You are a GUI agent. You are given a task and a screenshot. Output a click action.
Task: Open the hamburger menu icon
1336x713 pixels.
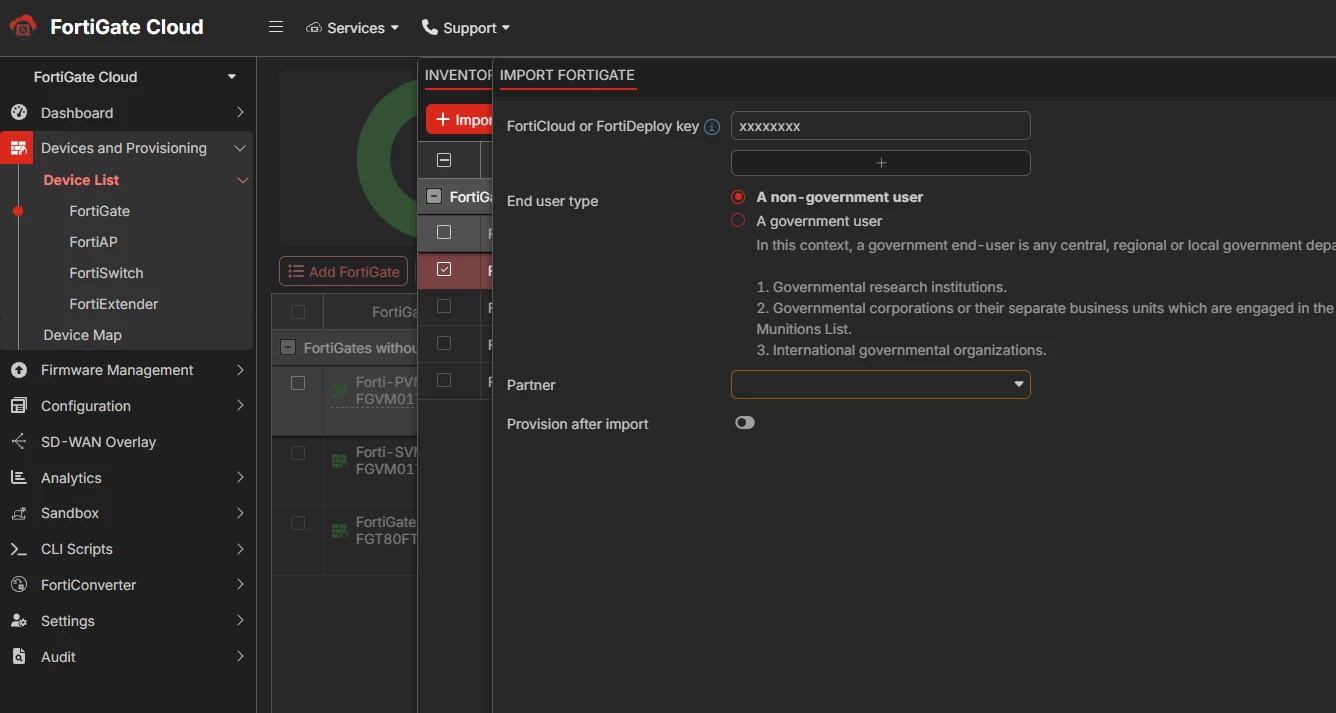(x=276, y=27)
